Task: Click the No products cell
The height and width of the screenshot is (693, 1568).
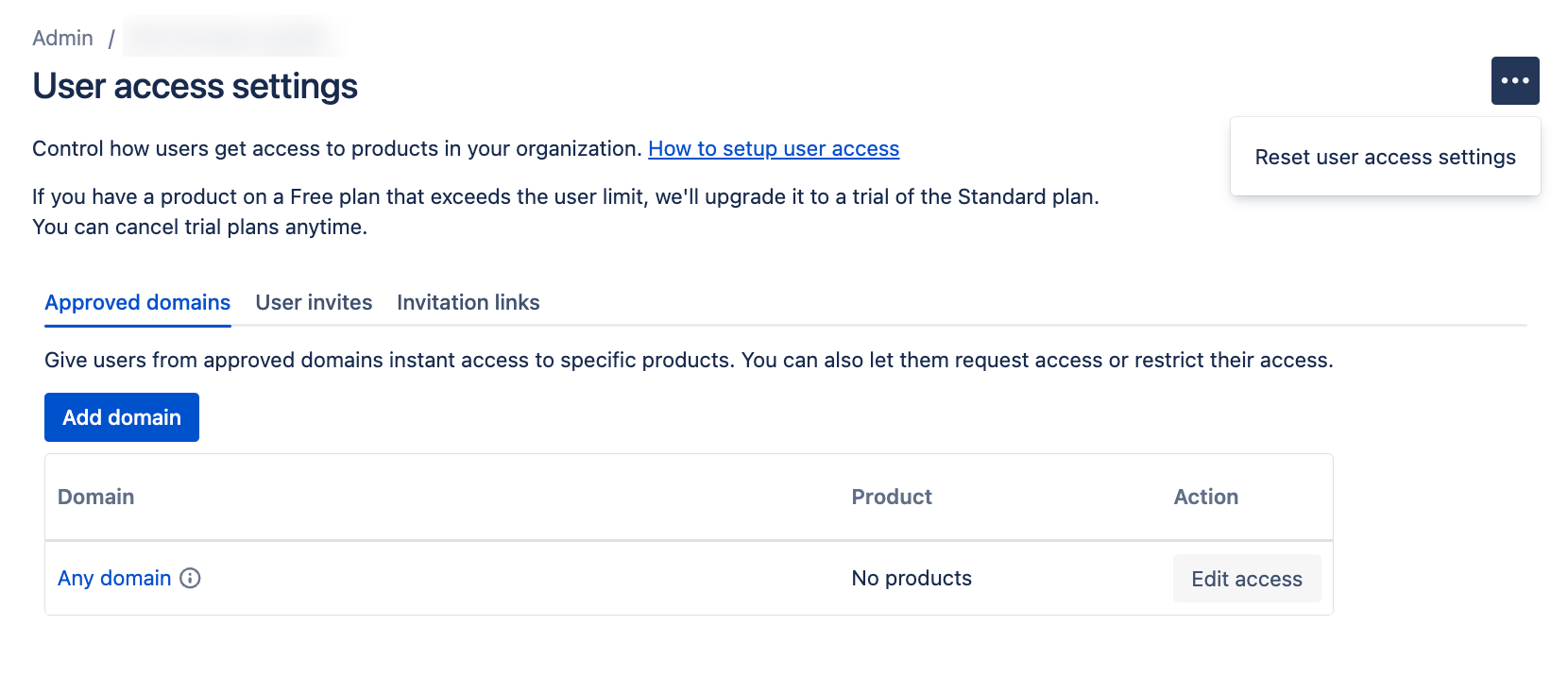Action: pyautogui.click(x=912, y=578)
